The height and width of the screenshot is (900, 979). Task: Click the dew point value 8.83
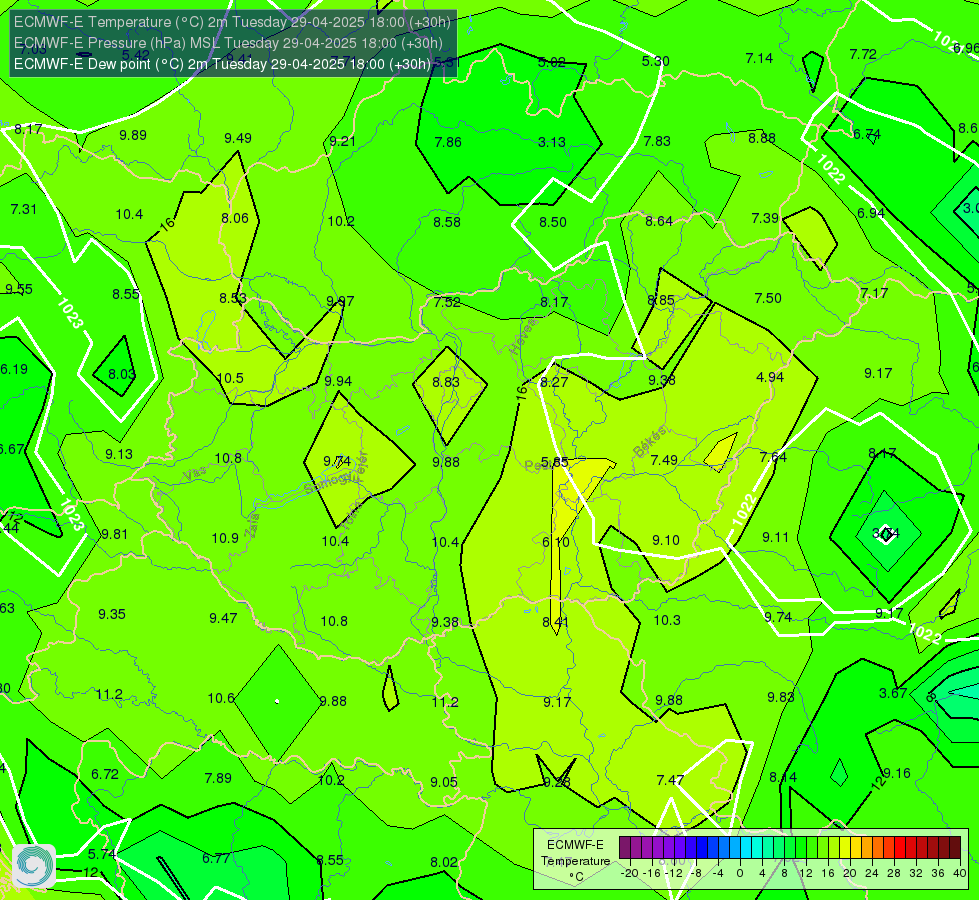pyautogui.click(x=446, y=382)
